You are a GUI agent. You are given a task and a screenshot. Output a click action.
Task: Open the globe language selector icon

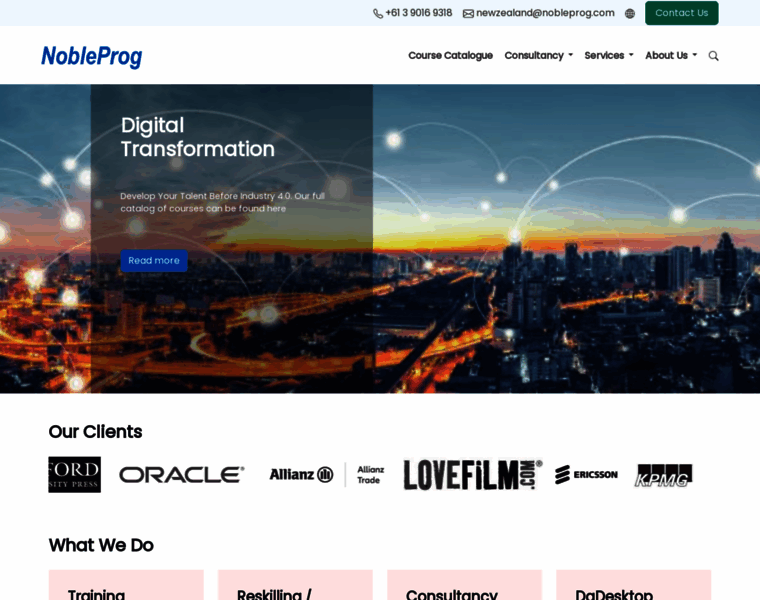pos(630,14)
